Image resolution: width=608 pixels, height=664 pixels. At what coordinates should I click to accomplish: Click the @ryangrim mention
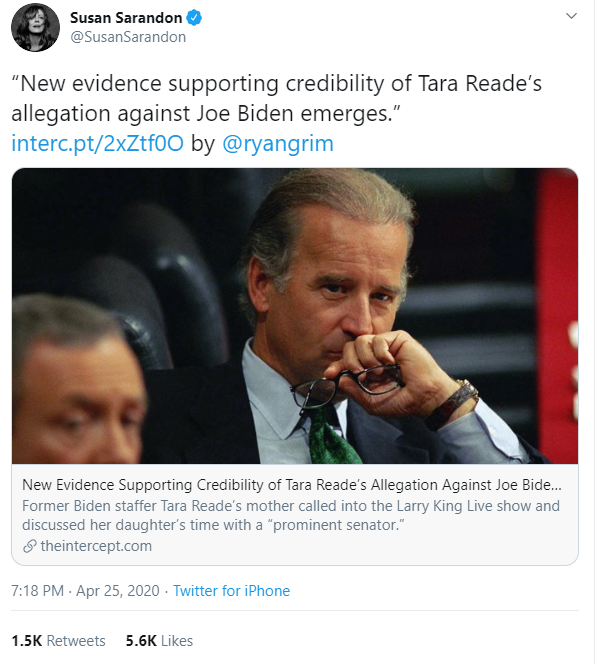(x=277, y=143)
